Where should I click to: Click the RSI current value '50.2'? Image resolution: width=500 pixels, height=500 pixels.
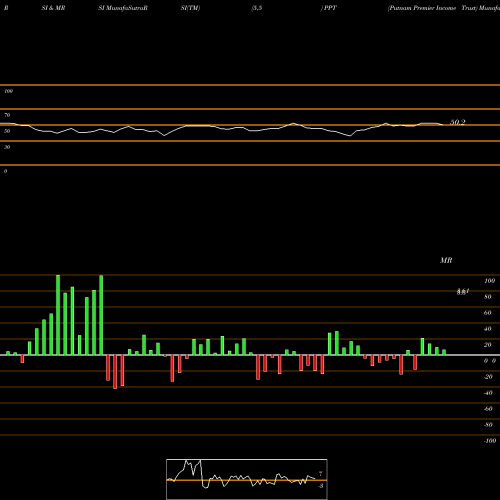coord(458,122)
